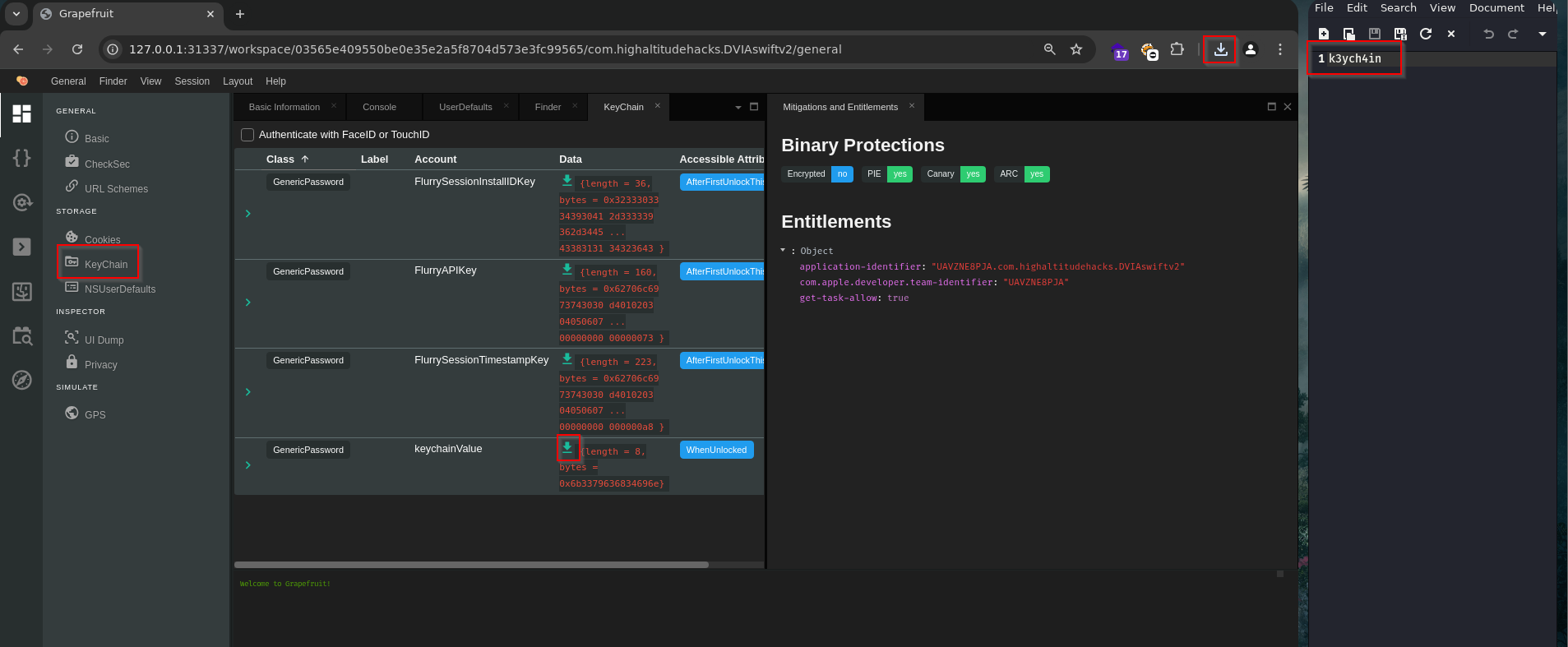Collapse the Entitlements Object tree
This screenshot has width=1568, height=647.
point(783,250)
